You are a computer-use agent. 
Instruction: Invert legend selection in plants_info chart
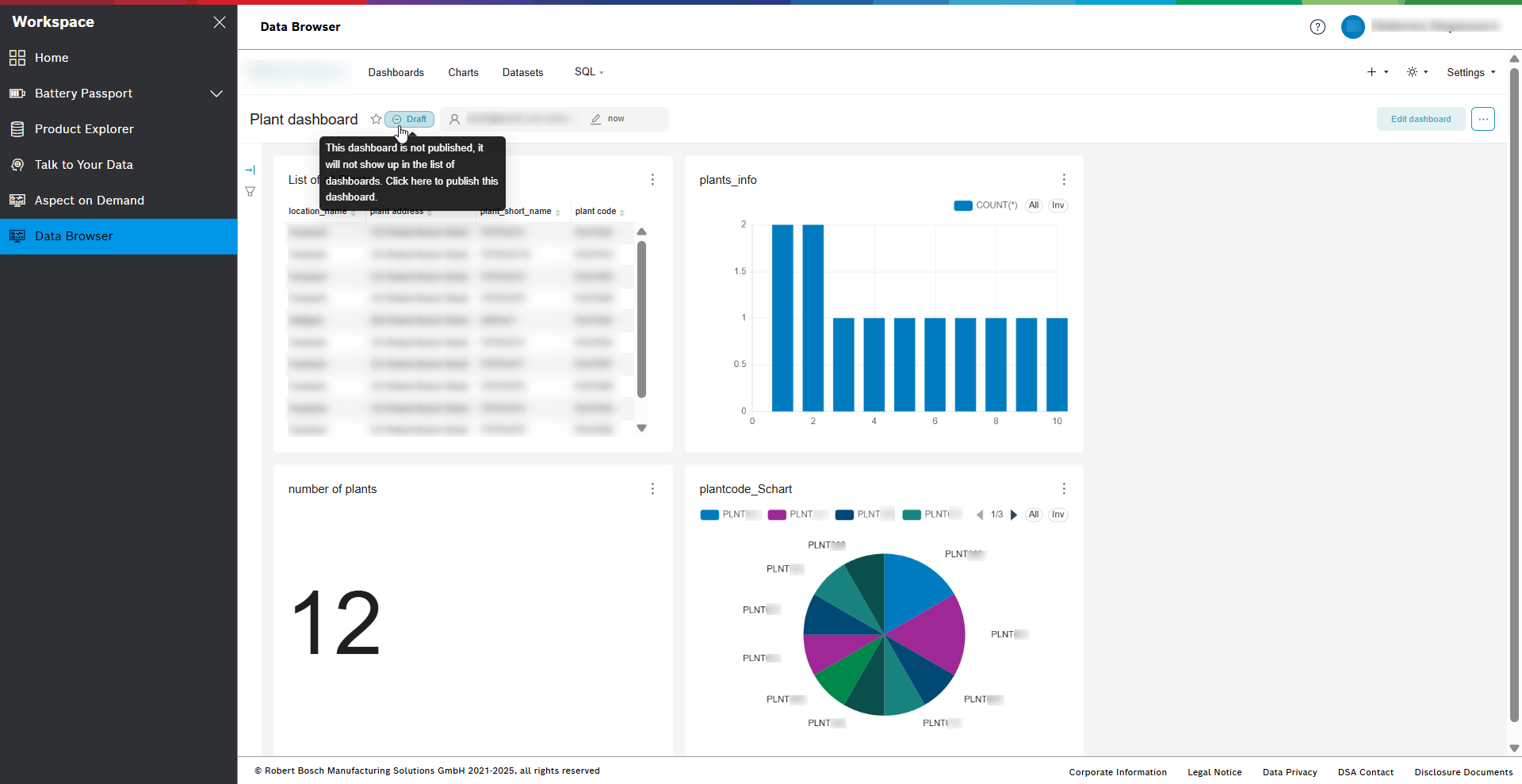point(1057,205)
